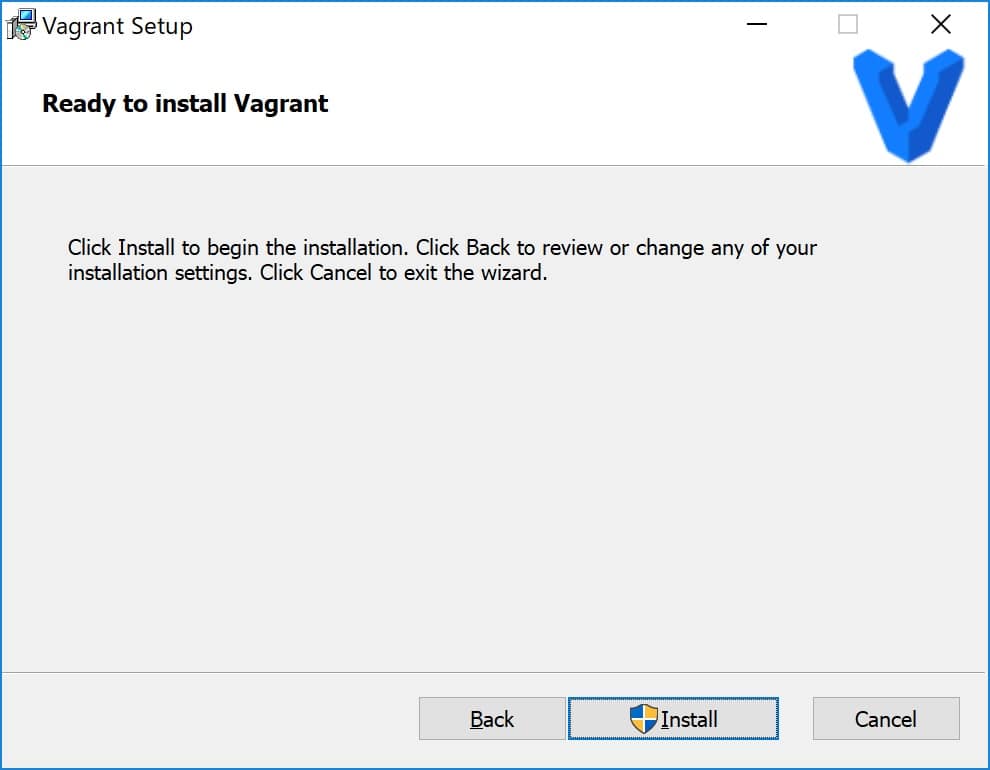Click the UAC shield icon on Install
This screenshot has width=990, height=770.
coord(643,718)
